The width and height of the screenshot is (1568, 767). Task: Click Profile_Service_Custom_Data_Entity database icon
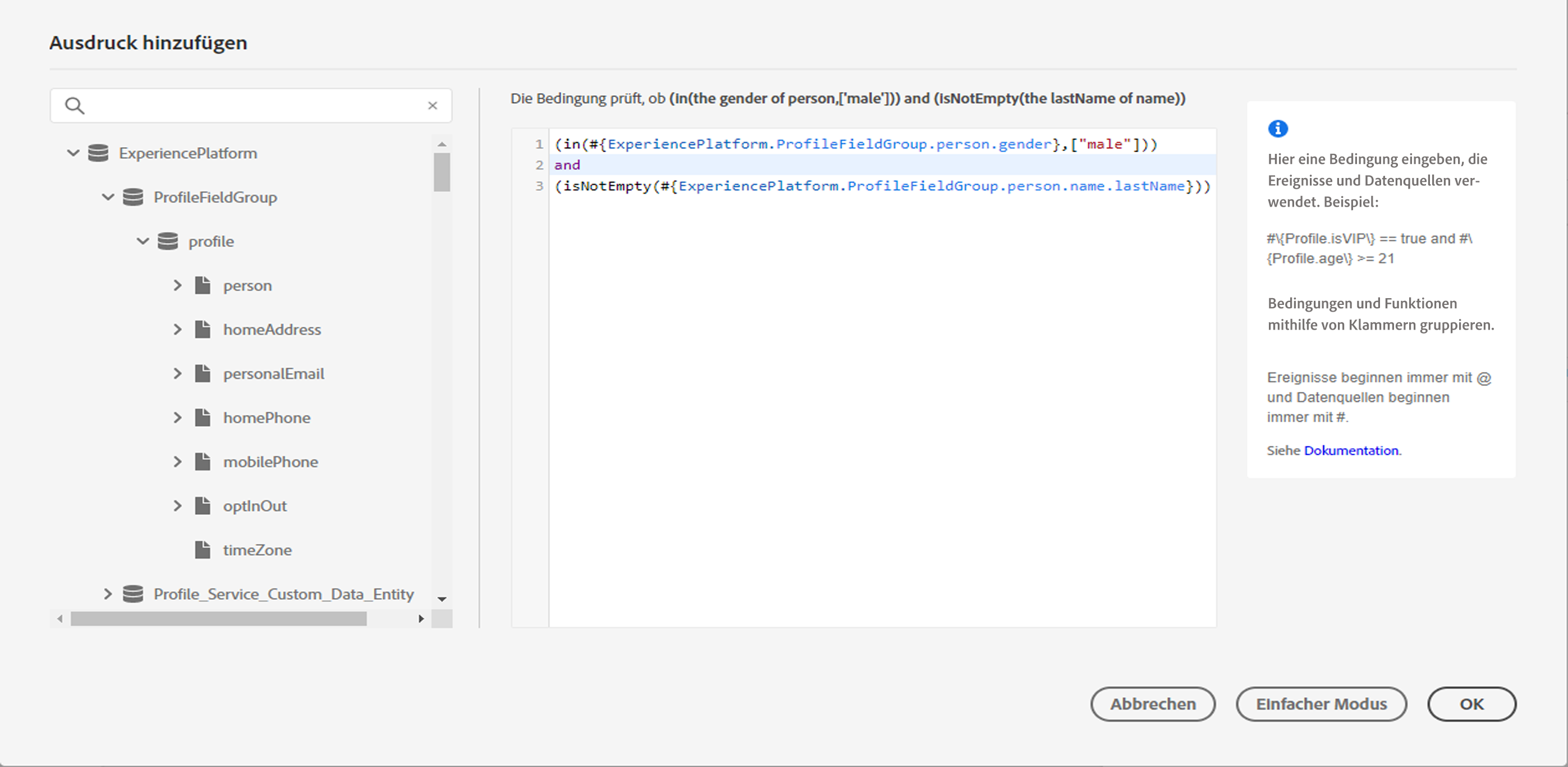point(132,594)
